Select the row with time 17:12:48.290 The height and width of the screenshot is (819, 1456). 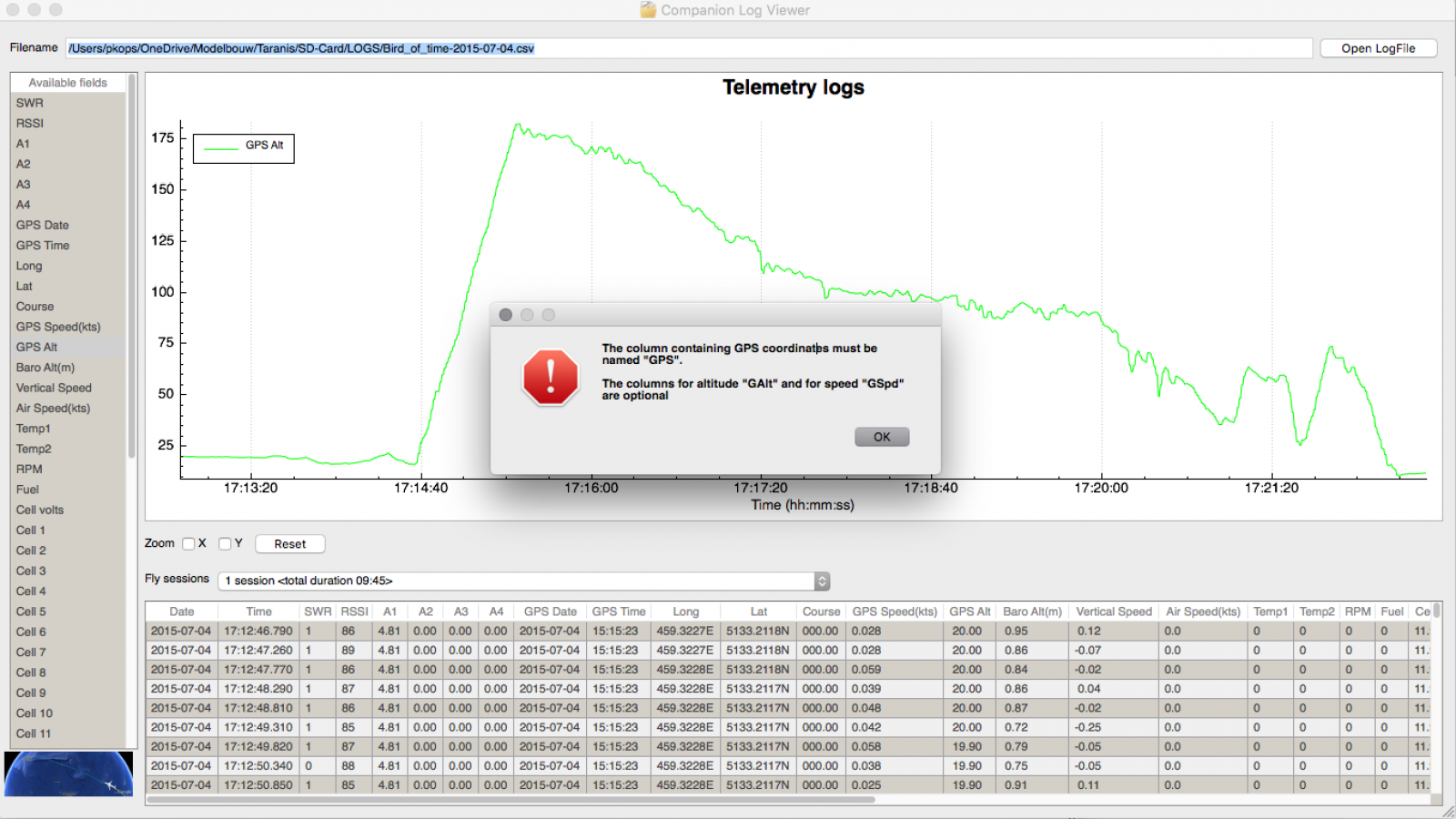click(788, 689)
